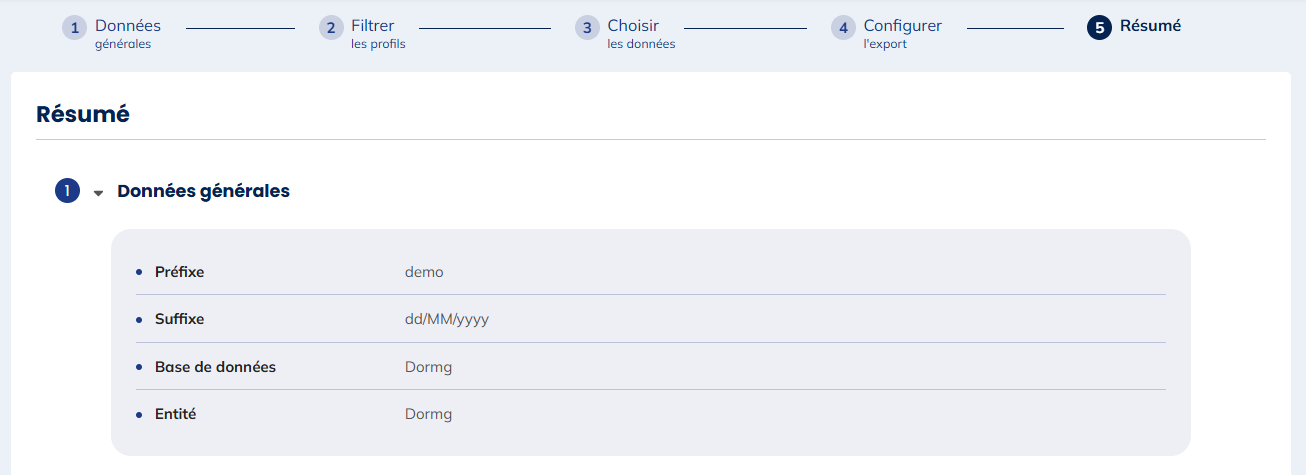
Task: Click the Préfixe row label
Action: tap(180, 272)
